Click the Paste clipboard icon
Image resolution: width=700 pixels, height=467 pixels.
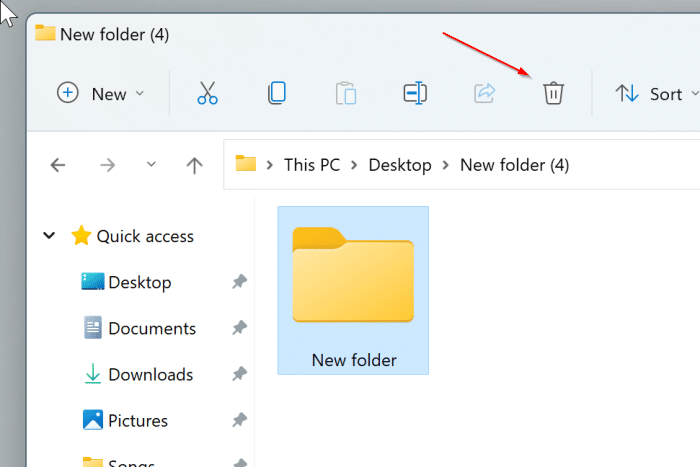(x=346, y=93)
